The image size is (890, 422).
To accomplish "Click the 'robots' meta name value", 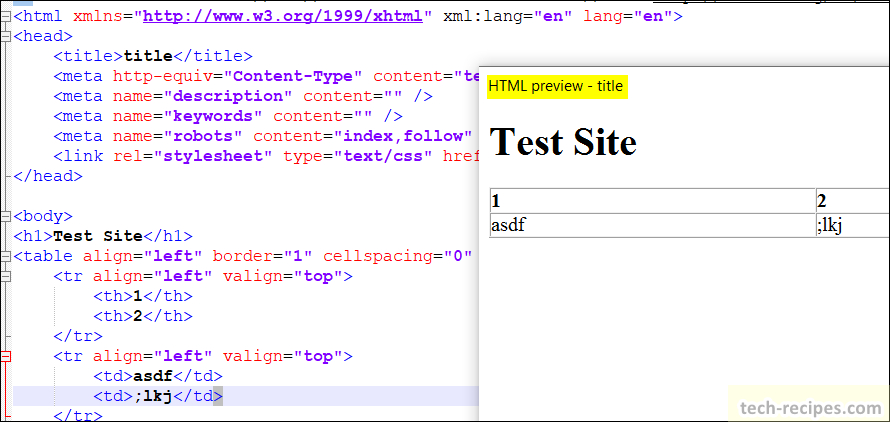I will (x=203, y=136).
